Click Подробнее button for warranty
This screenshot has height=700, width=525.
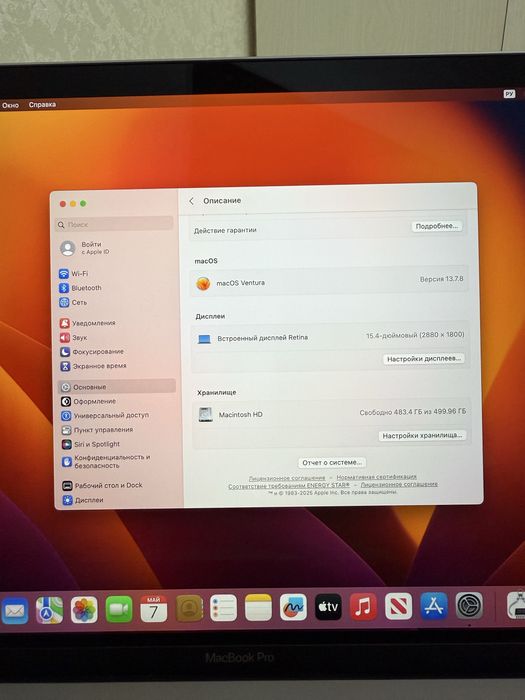[x=437, y=226]
